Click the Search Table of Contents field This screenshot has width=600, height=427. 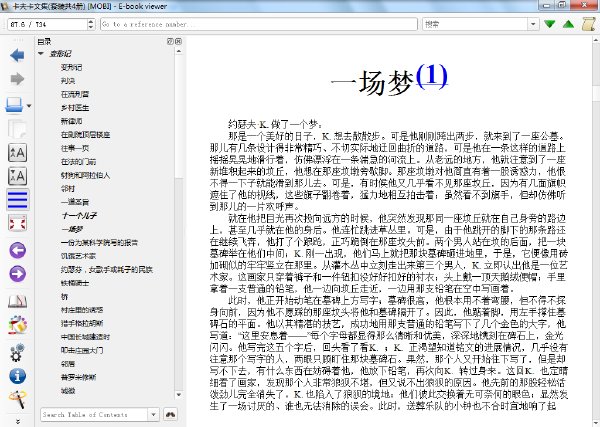coord(94,414)
